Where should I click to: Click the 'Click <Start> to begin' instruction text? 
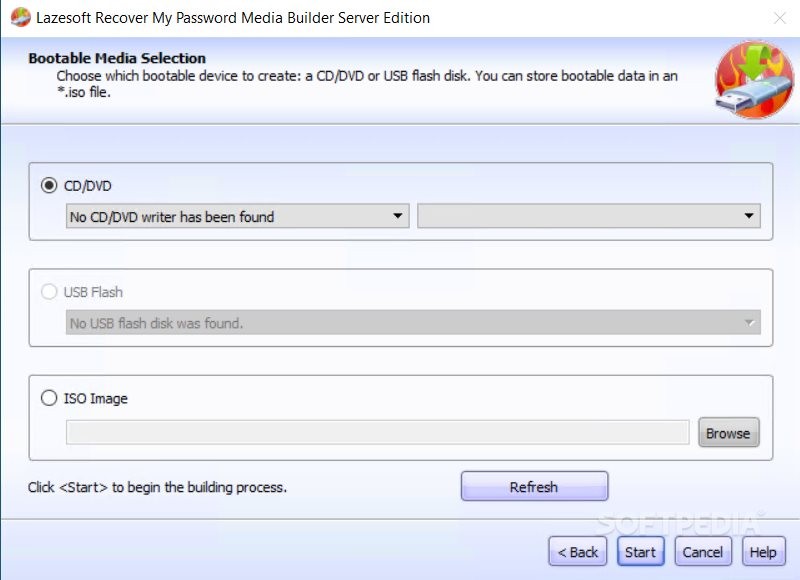157,487
